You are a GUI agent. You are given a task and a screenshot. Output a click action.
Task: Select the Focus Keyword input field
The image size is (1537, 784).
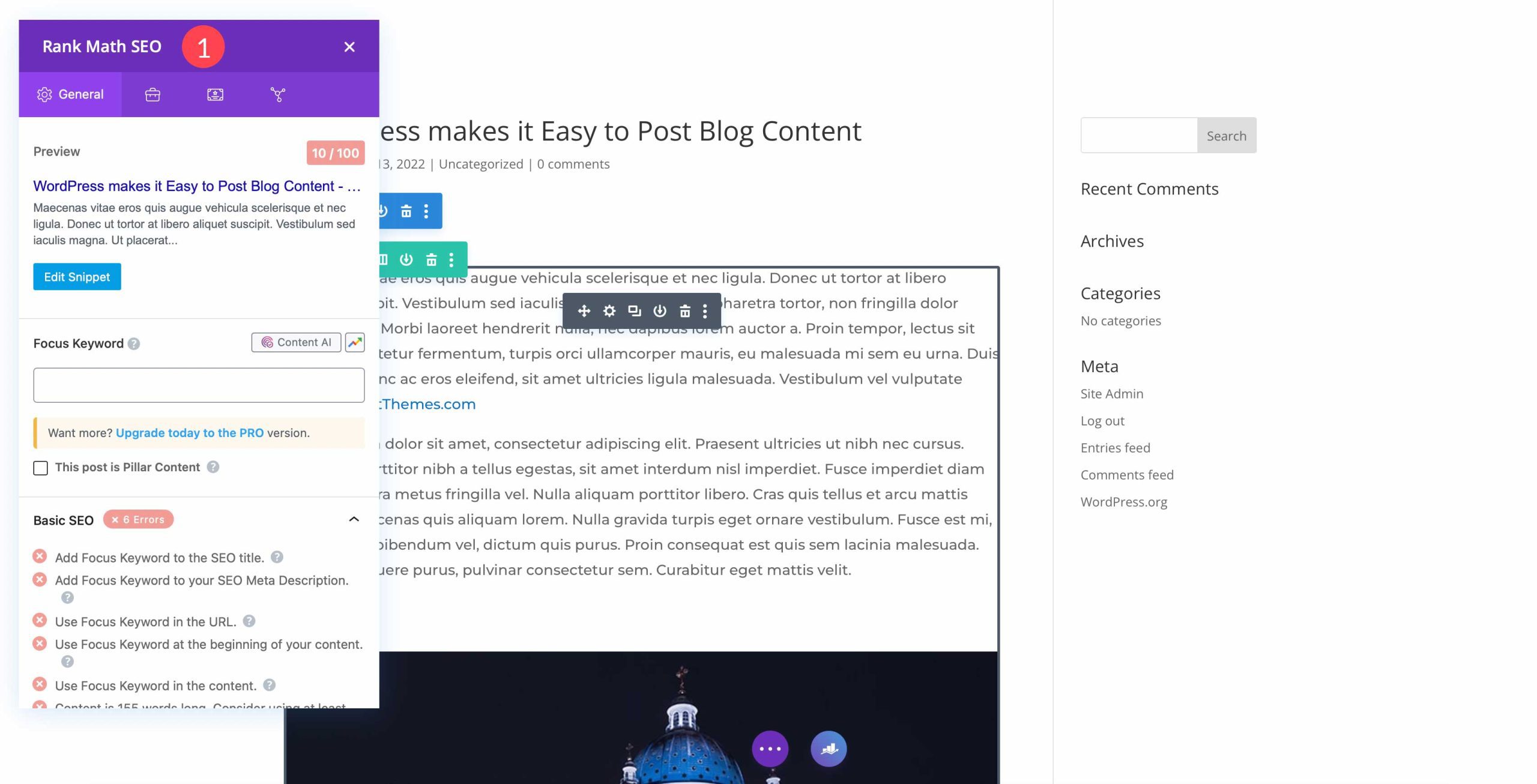coord(199,384)
